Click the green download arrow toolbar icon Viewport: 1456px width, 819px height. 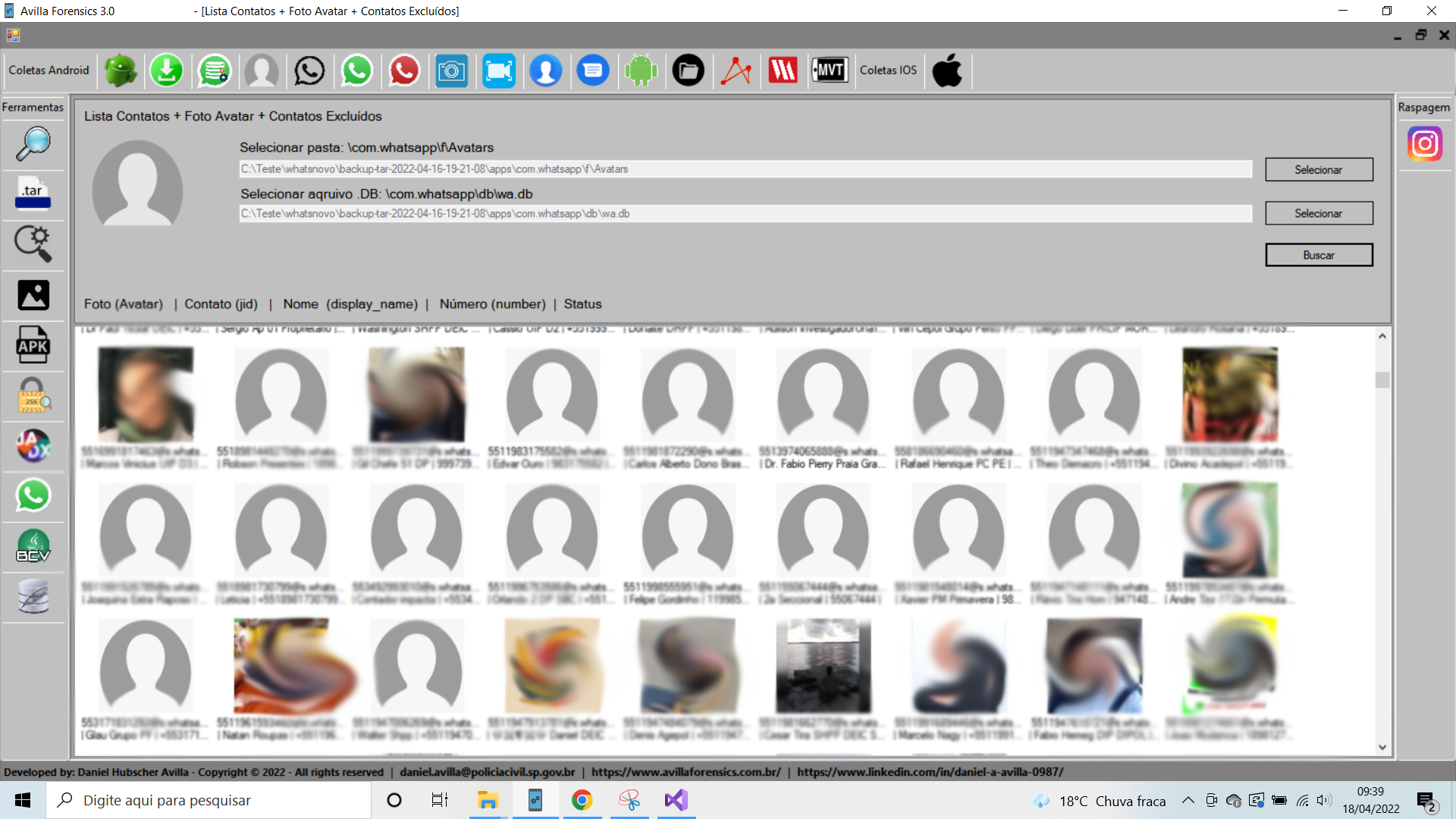pyautogui.click(x=167, y=71)
